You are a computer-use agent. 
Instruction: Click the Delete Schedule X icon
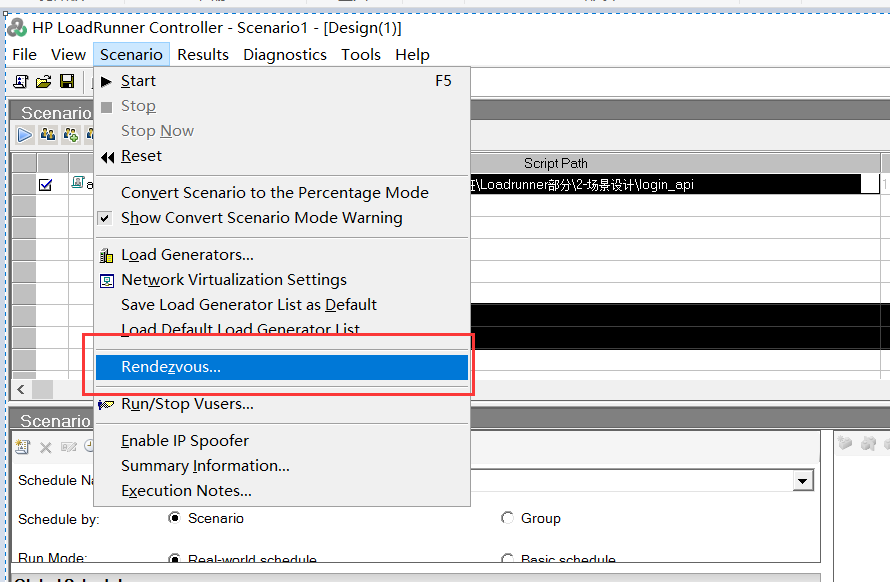pos(46,447)
